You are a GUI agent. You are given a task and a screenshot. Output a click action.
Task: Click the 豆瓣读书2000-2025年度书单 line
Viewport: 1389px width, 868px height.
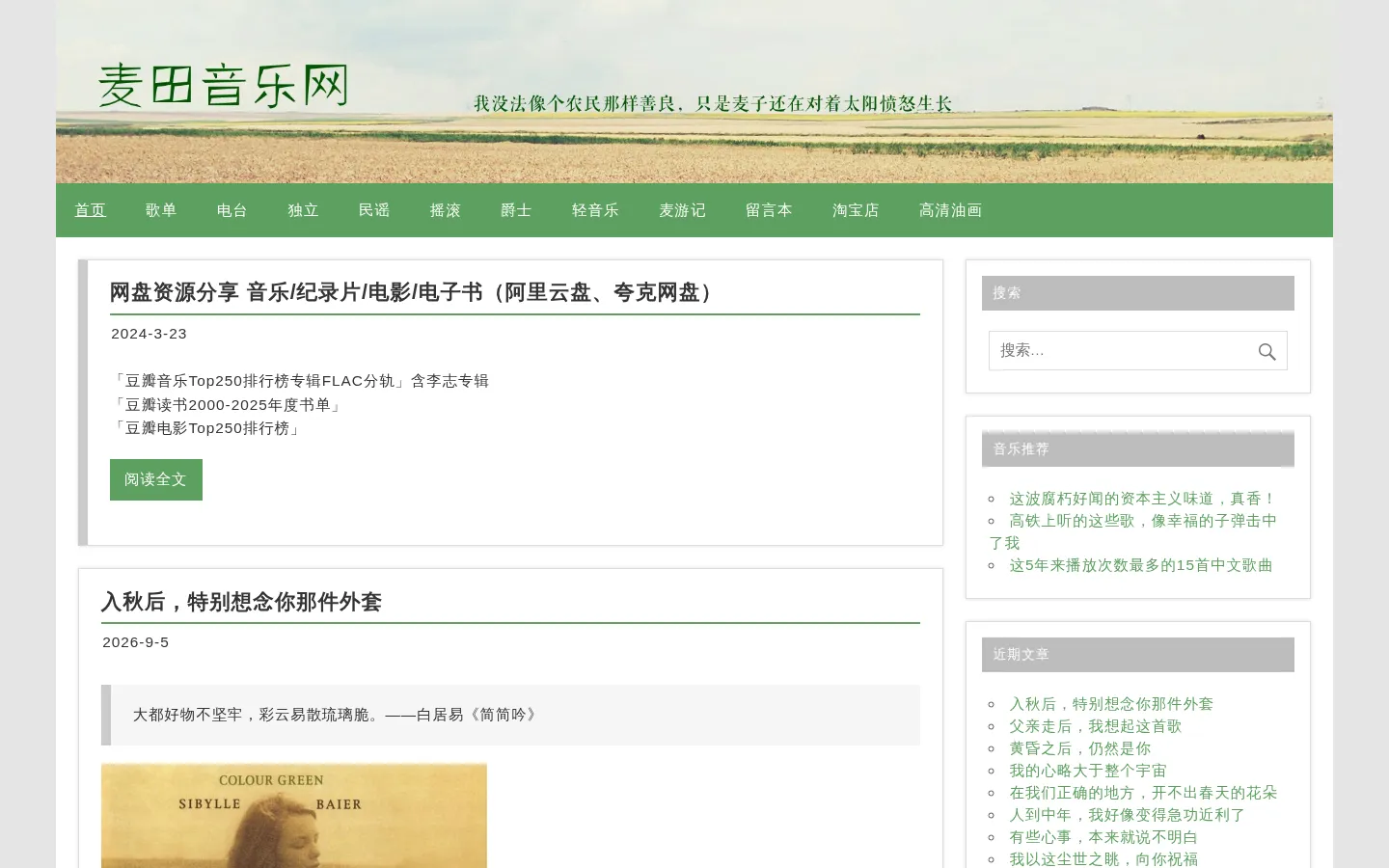click(228, 405)
